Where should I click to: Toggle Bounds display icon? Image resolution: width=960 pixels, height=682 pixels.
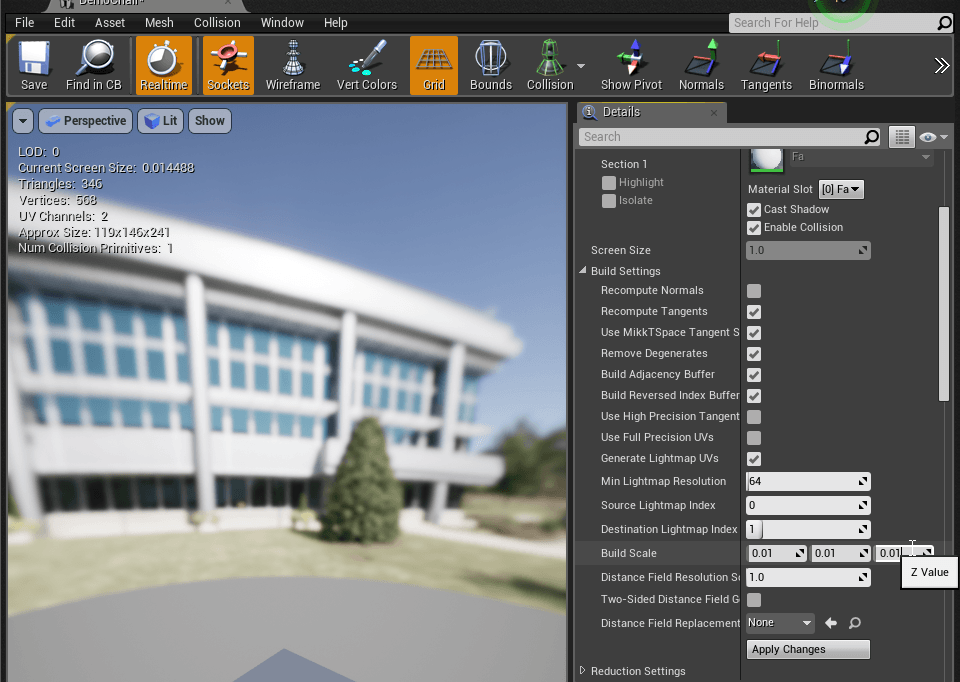pos(490,66)
